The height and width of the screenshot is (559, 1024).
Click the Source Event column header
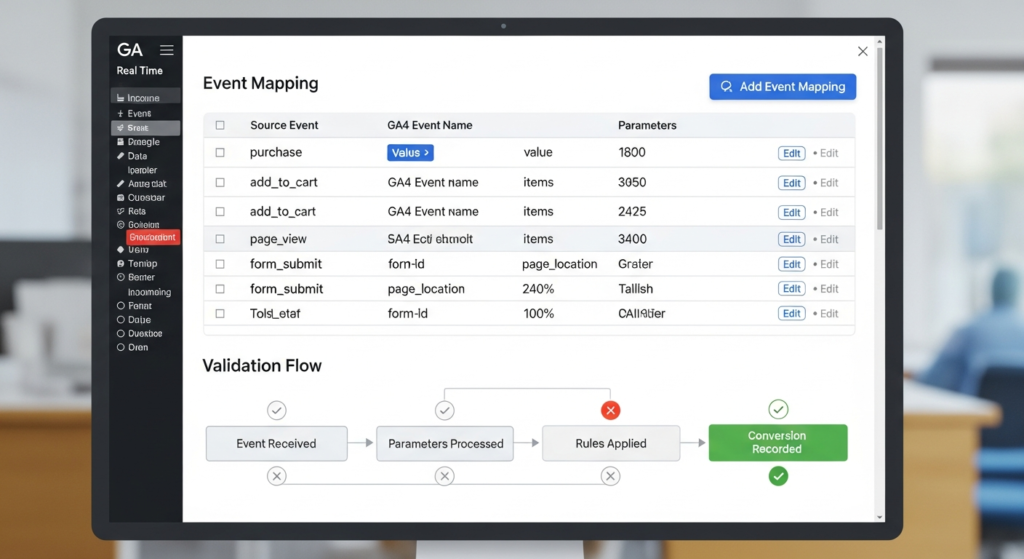point(284,125)
